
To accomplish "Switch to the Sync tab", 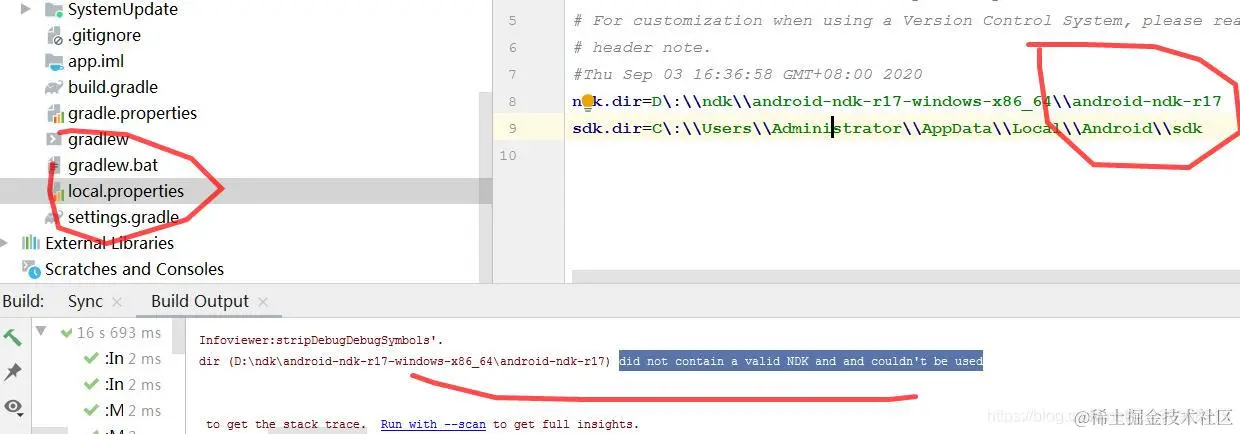I will coord(85,301).
